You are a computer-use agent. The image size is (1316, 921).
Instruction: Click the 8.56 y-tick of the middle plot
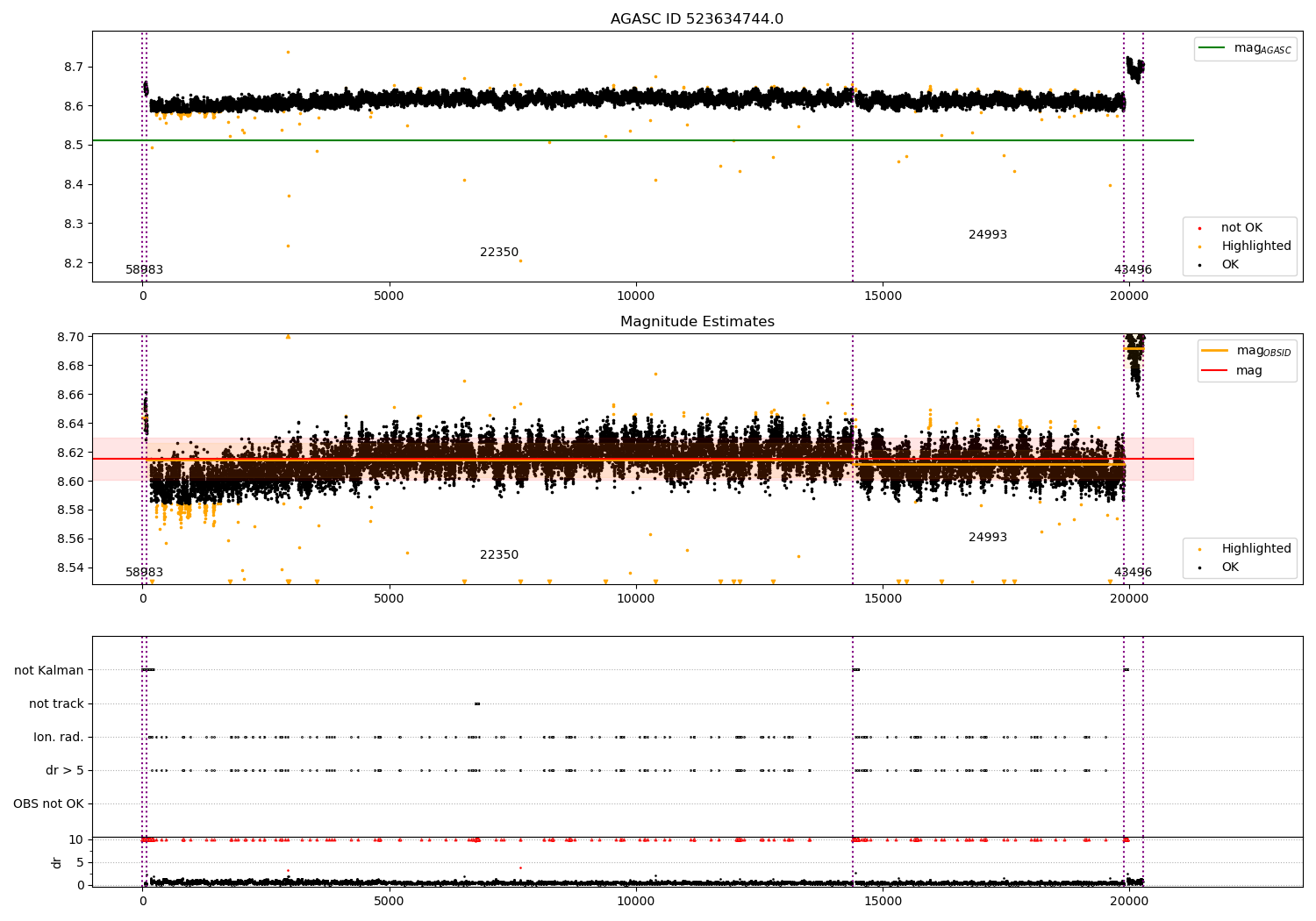(x=70, y=539)
